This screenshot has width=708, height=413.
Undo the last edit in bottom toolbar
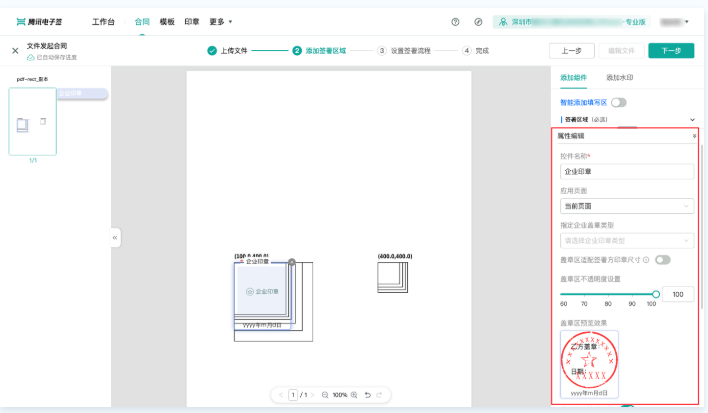click(x=368, y=395)
